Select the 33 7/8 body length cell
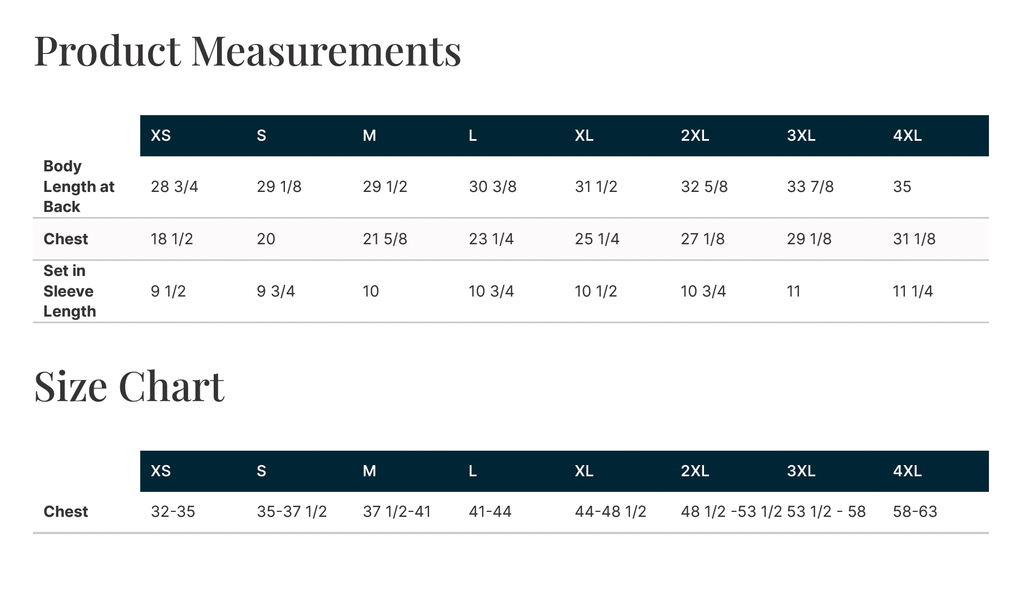Image resolution: width=1024 pixels, height=597 pixels. [810, 187]
